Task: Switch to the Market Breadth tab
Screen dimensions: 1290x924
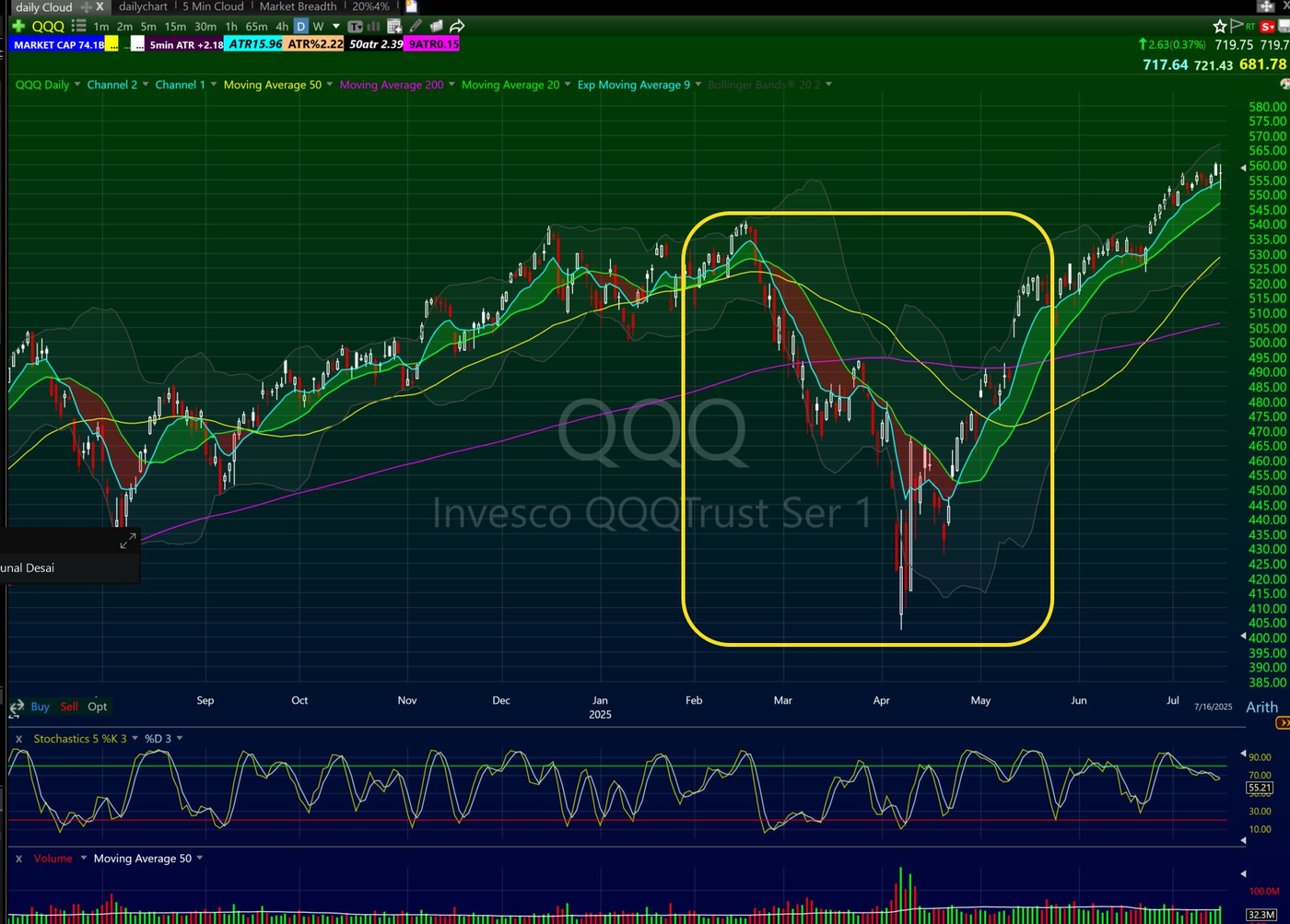Action: (x=298, y=6)
